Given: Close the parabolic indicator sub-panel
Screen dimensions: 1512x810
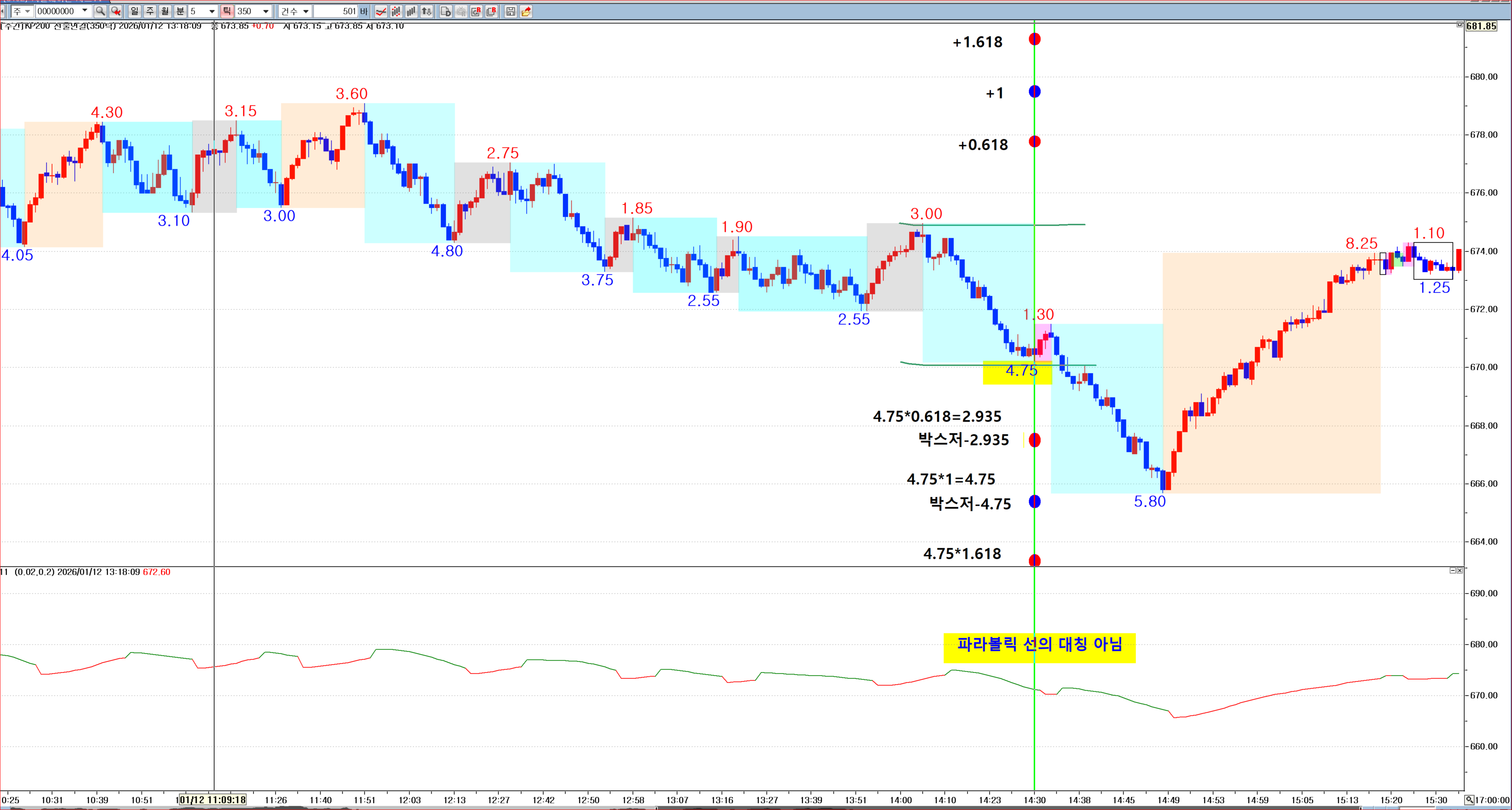Looking at the screenshot, I should pyautogui.click(x=1460, y=570).
